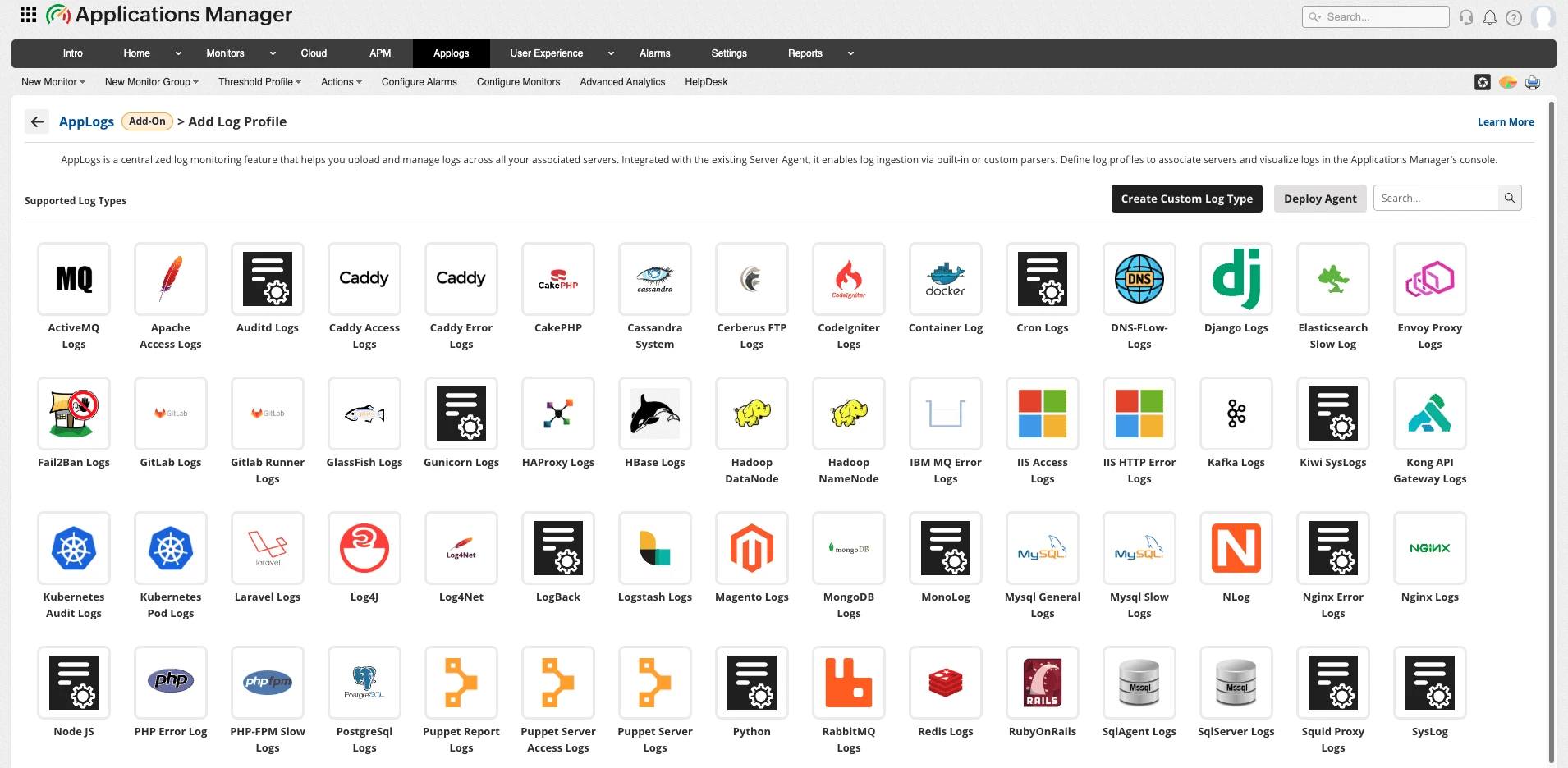Open the notifications bell icon
1568x768 pixels.
[1490, 16]
